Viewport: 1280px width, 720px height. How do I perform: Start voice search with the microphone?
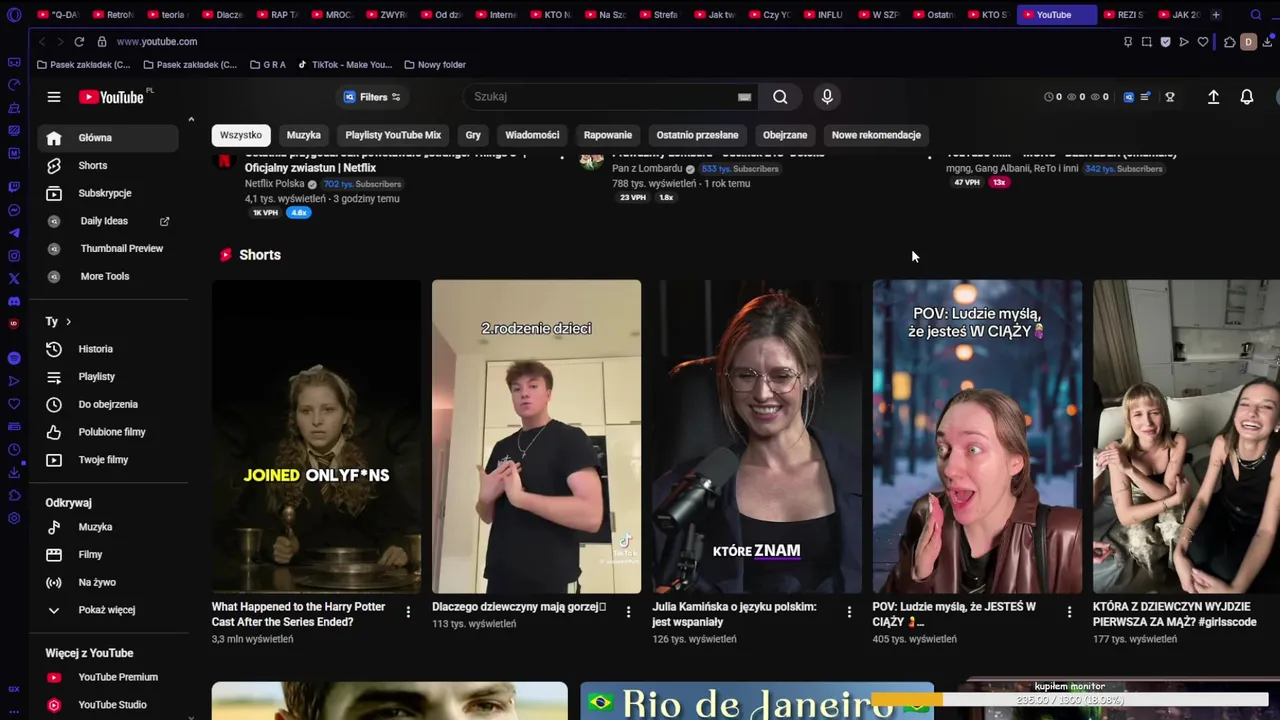pyautogui.click(x=827, y=97)
